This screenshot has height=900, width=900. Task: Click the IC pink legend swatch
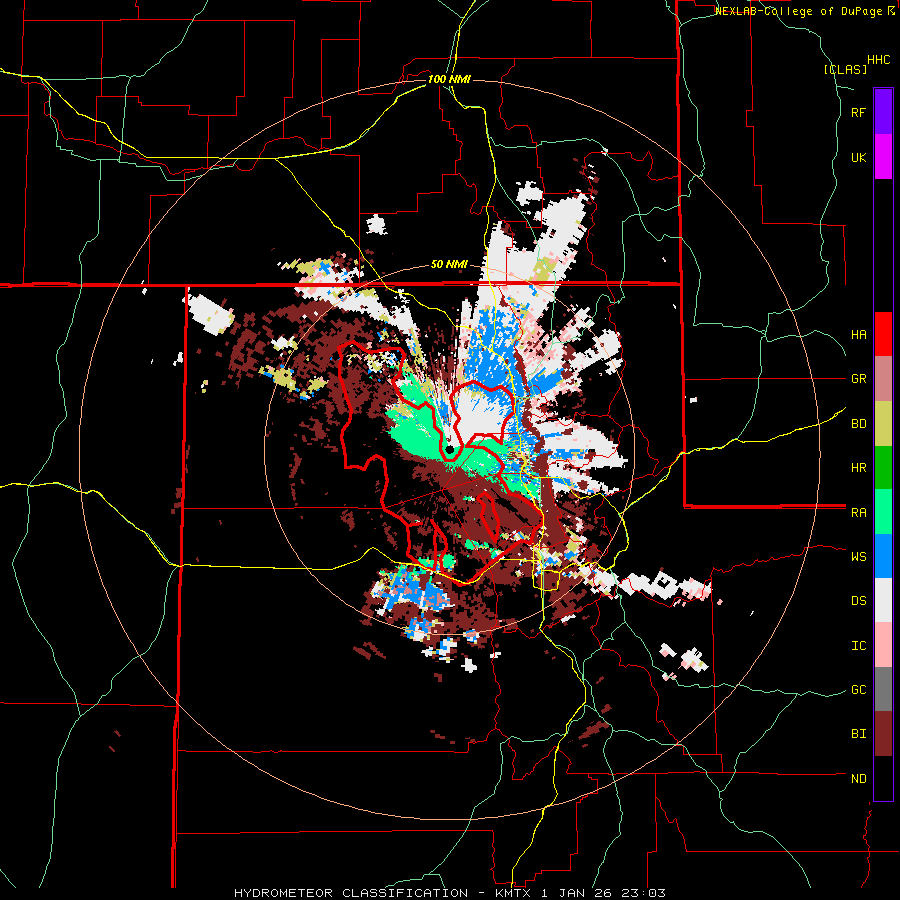[883, 645]
